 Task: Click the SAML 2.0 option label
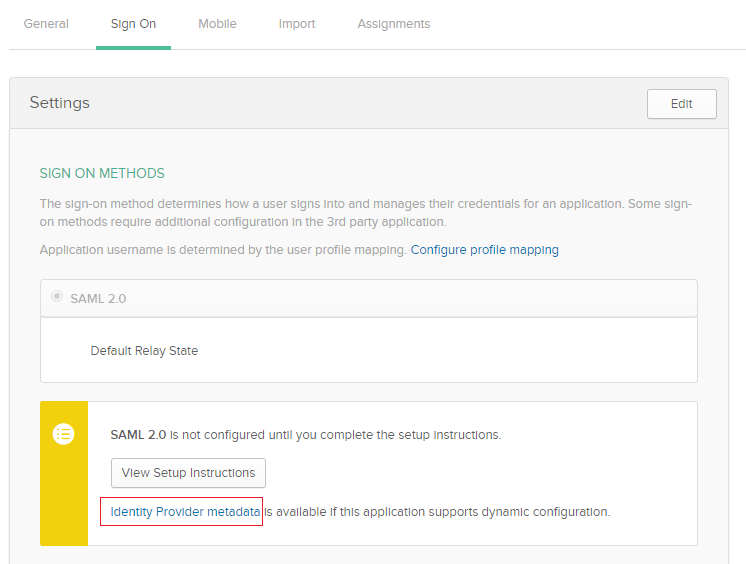pyautogui.click(x=98, y=299)
